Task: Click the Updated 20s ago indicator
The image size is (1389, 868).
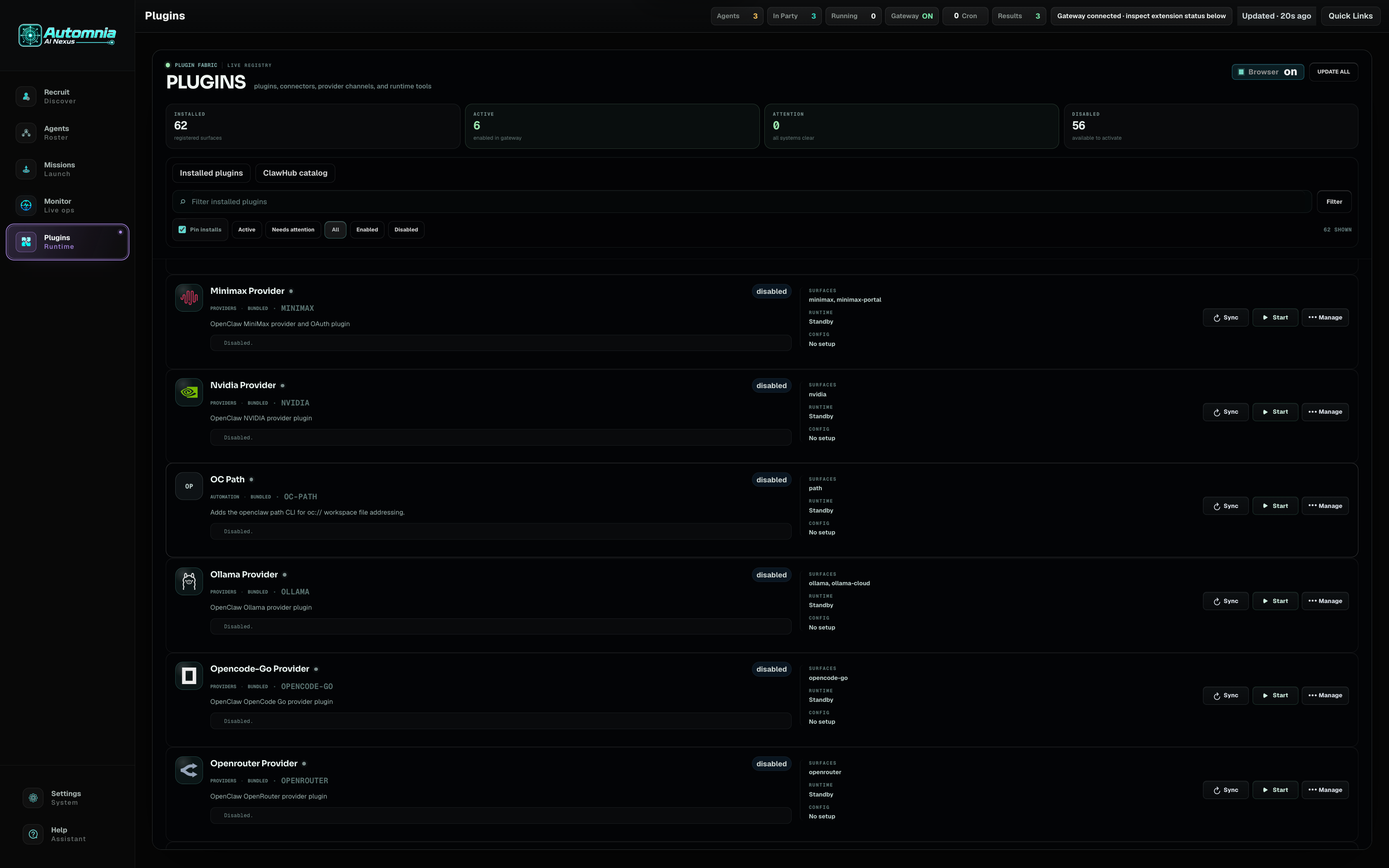Action: (1277, 16)
